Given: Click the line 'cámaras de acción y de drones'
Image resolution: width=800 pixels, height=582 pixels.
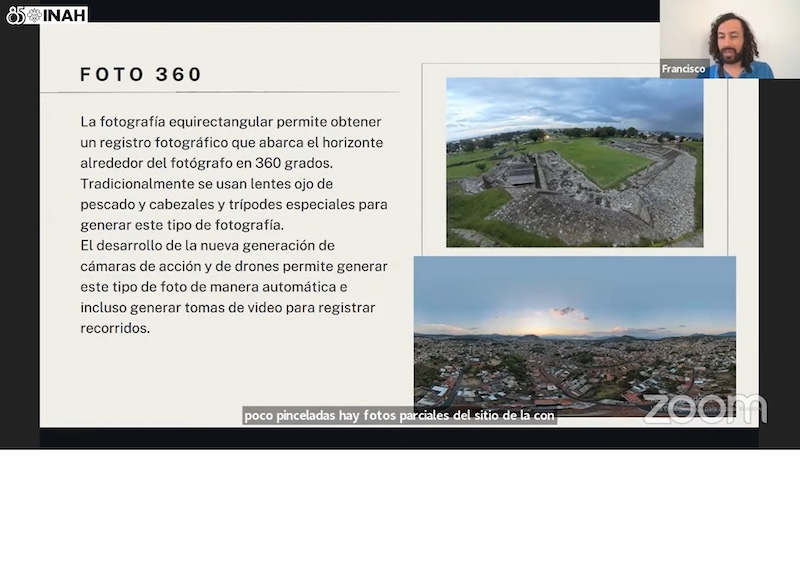Looking at the screenshot, I should [180, 266].
